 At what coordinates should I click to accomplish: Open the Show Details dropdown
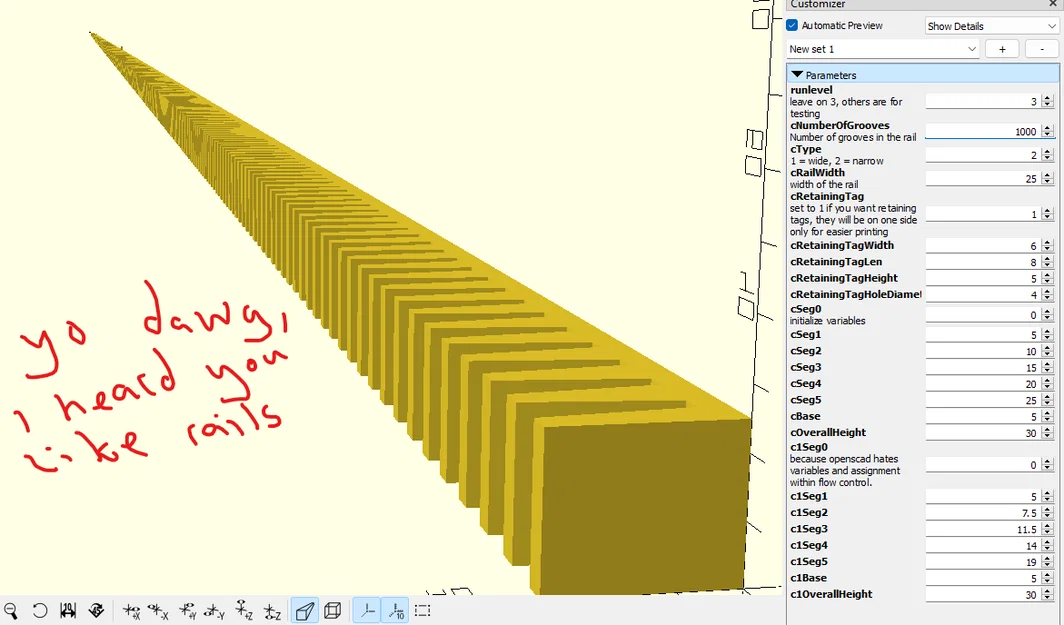990,25
